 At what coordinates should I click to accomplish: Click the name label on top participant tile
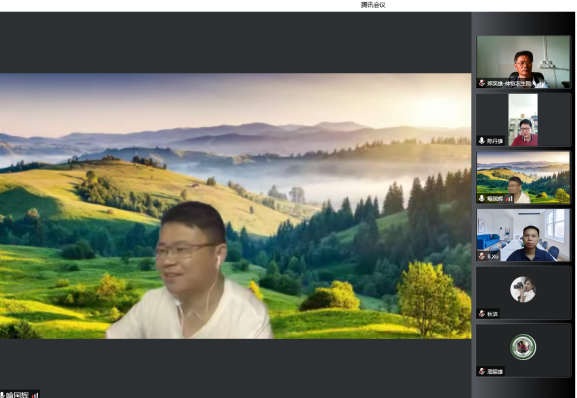(x=509, y=84)
